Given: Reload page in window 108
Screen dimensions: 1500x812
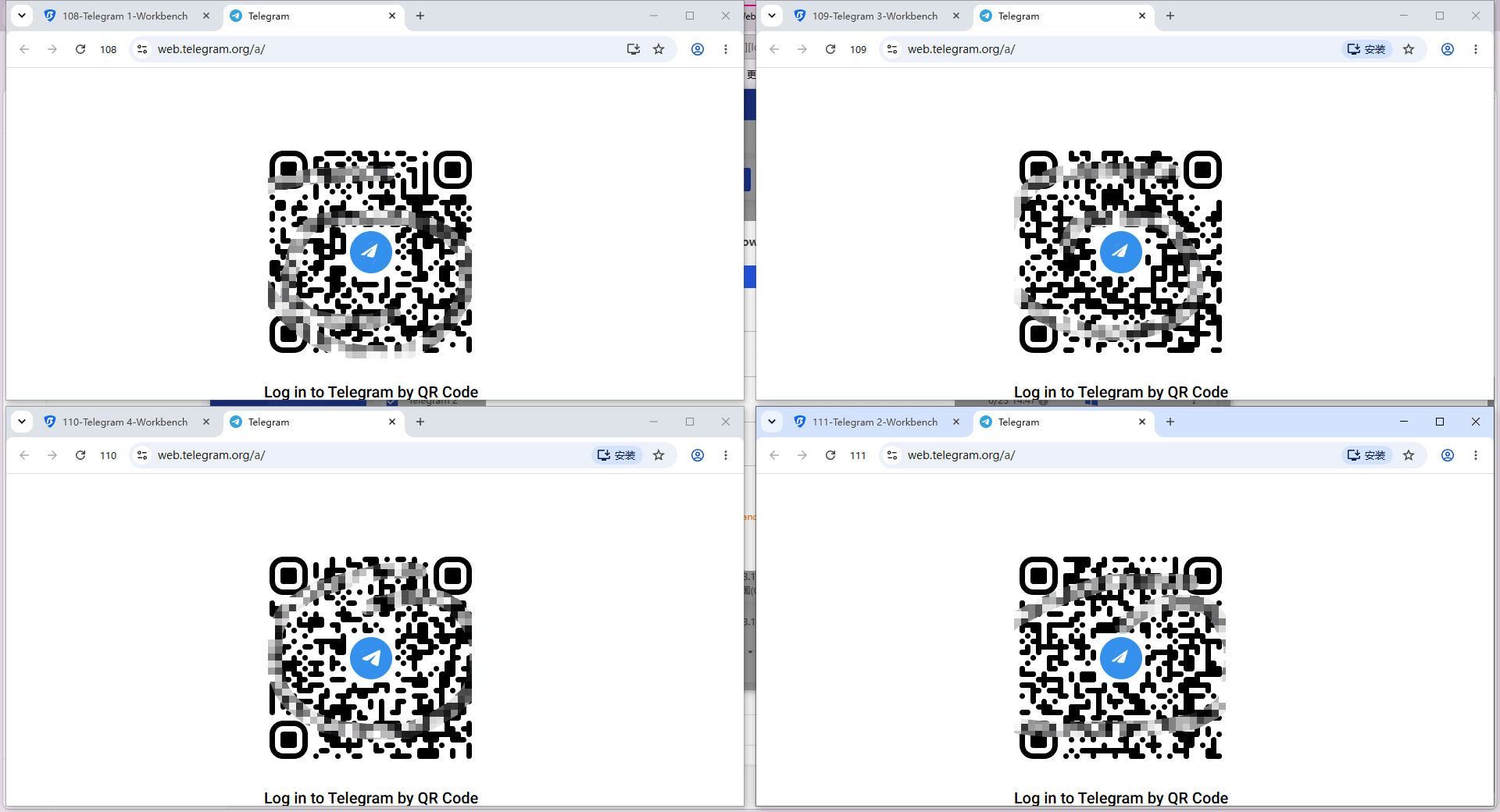Looking at the screenshot, I should tap(80, 49).
